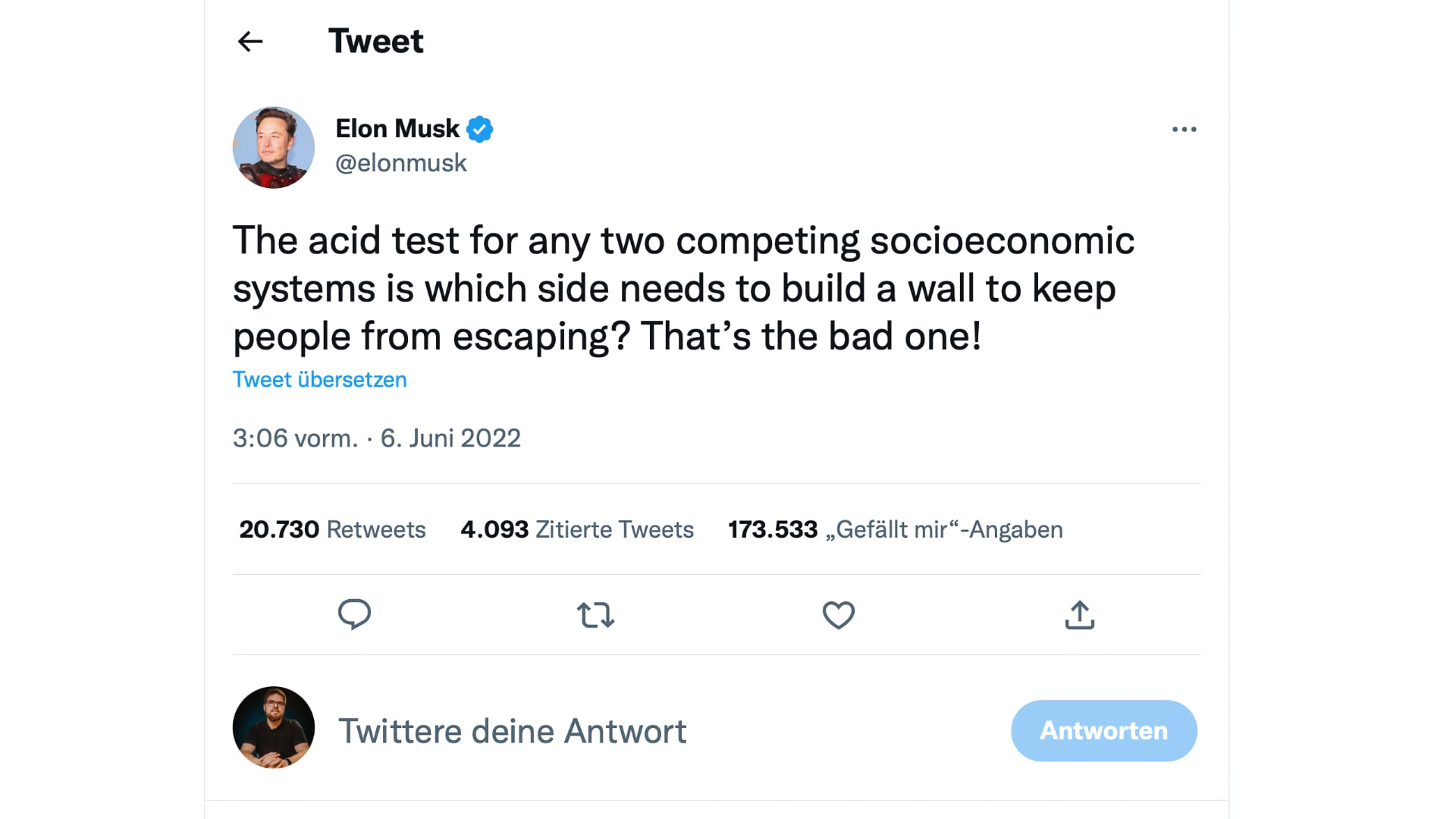Click your own profile avatar
This screenshot has width=1456, height=819.
pos(274,727)
